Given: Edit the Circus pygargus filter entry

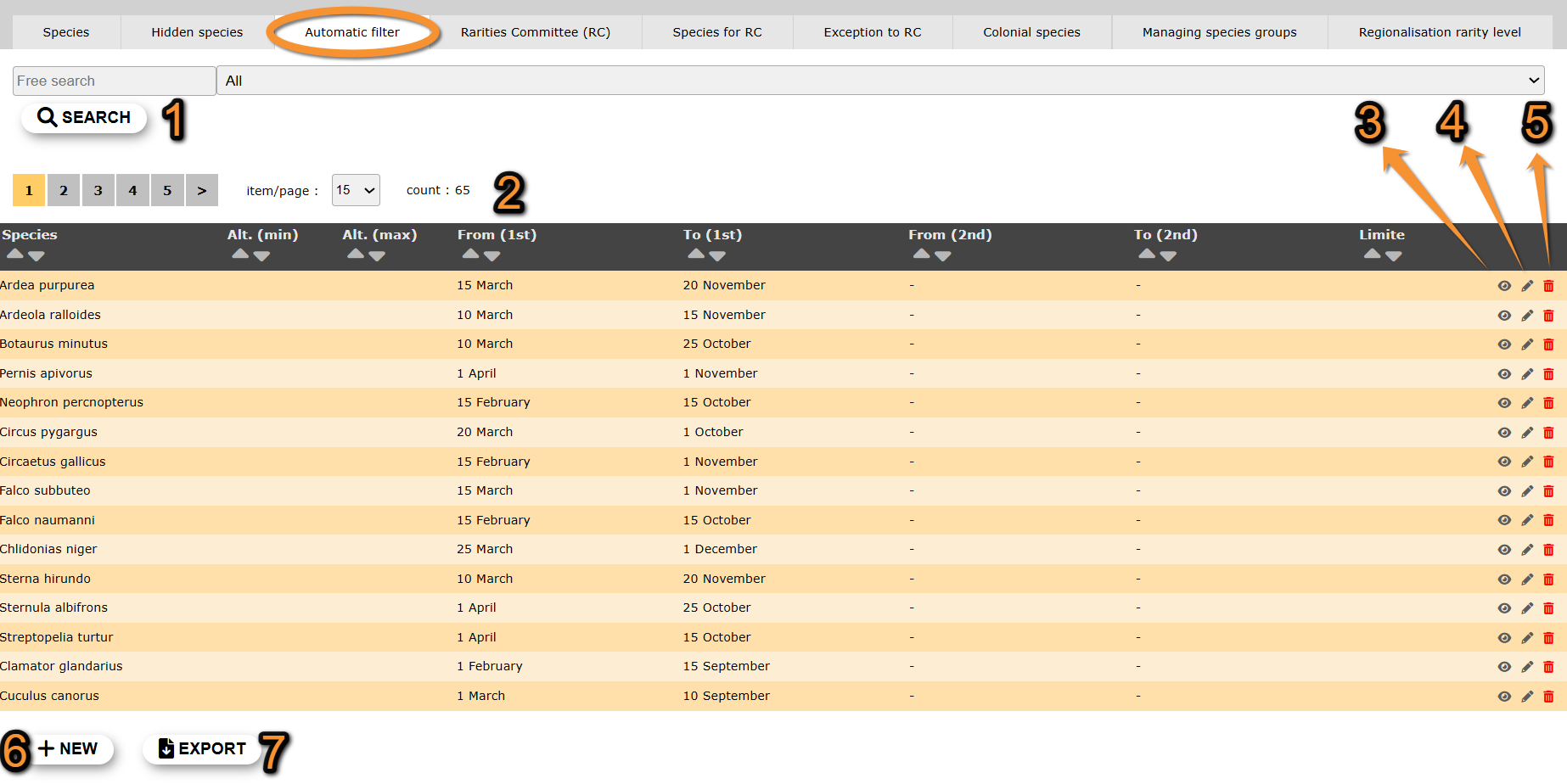Looking at the screenshot, I should point(1527,433).
